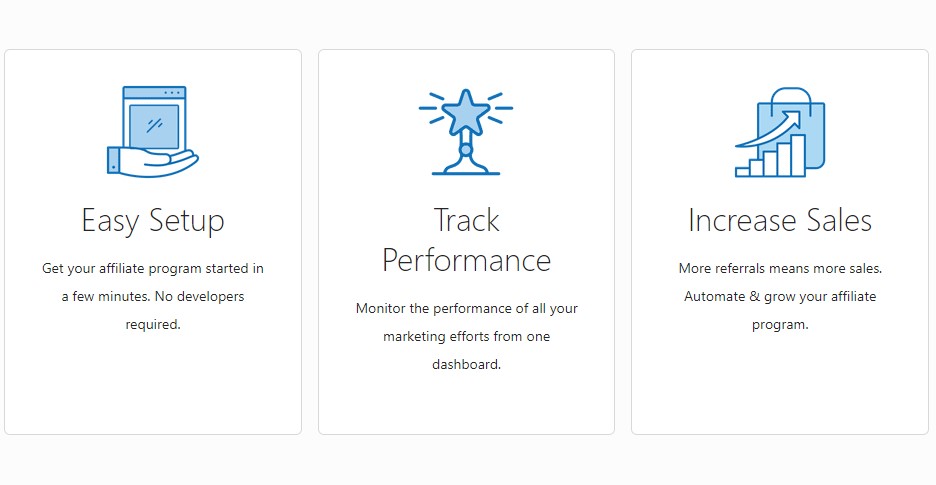
Task: Click the Easy Setup hand-holding-window icon
Action: (x=153, y=131)
